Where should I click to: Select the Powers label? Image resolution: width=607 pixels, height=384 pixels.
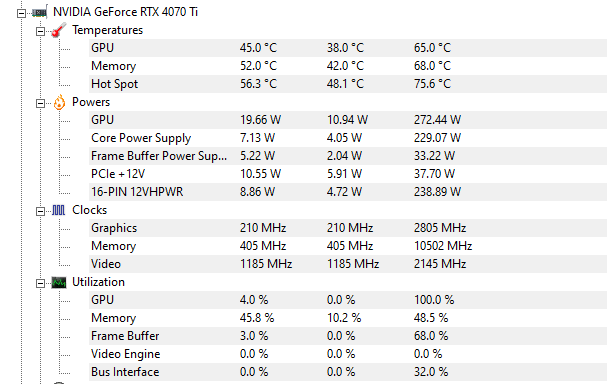tap(91, 102)
